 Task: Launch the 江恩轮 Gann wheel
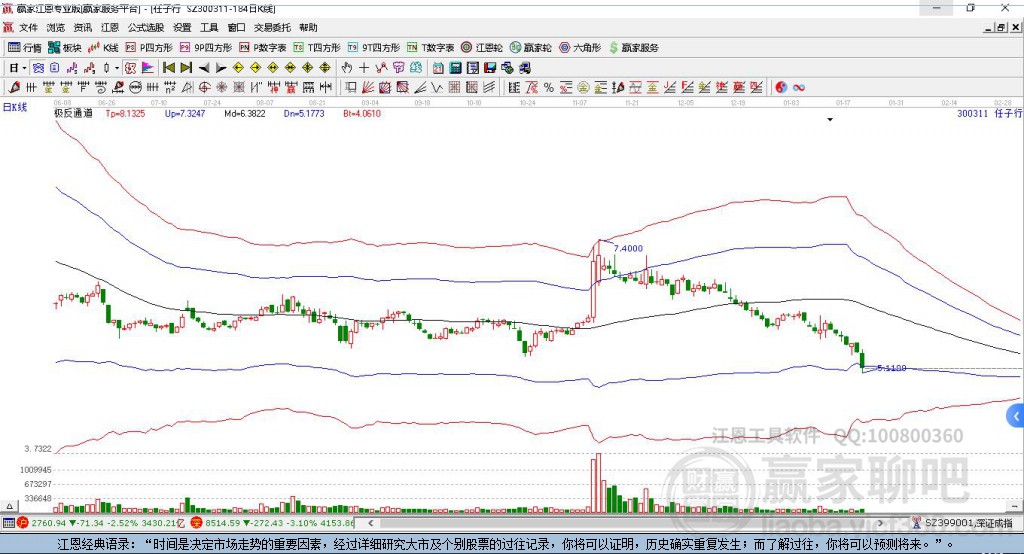click(482, 48)
